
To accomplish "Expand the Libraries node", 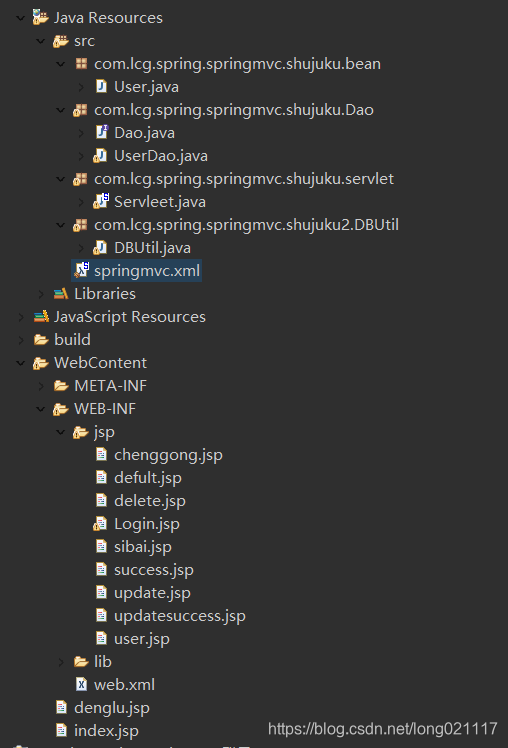I will (41, 294).
